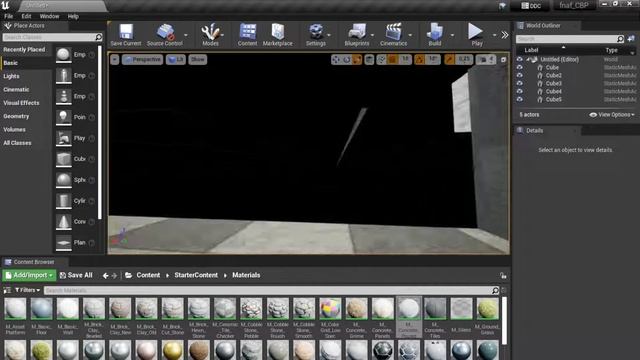Click the content browser lock icon
Image resolution: width=640 pixels, height=360 pixels.
[x=503, y=276]
